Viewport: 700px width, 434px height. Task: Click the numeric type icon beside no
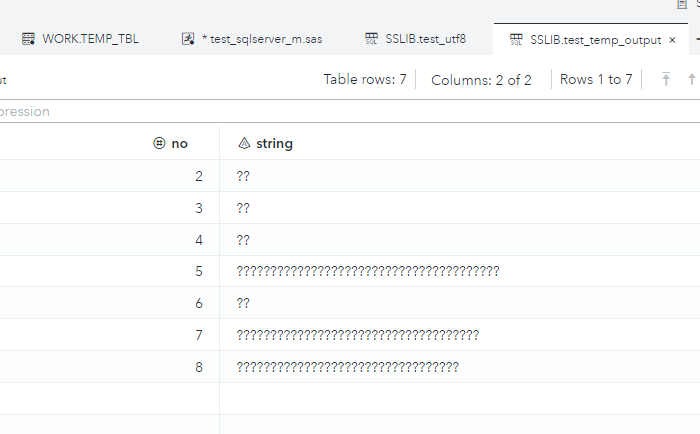[158, 144]
